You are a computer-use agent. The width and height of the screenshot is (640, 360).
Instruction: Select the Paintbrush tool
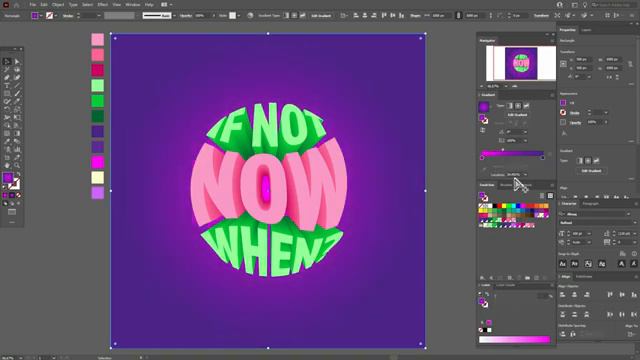coord(17,93)
